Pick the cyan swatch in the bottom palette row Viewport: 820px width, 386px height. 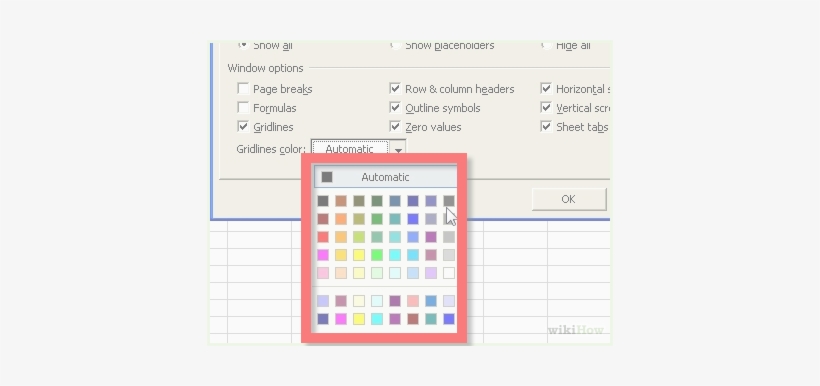(377, 319)
